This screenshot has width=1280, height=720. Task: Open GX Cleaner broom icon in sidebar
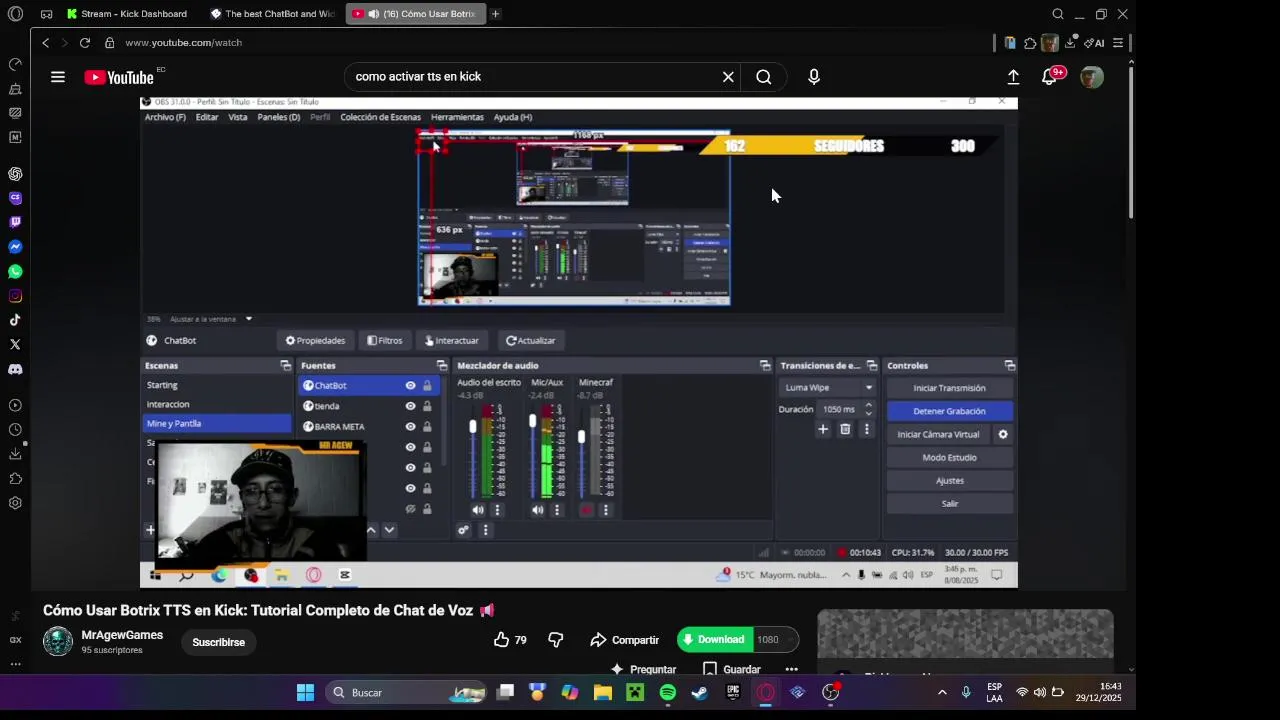(15, 89)
